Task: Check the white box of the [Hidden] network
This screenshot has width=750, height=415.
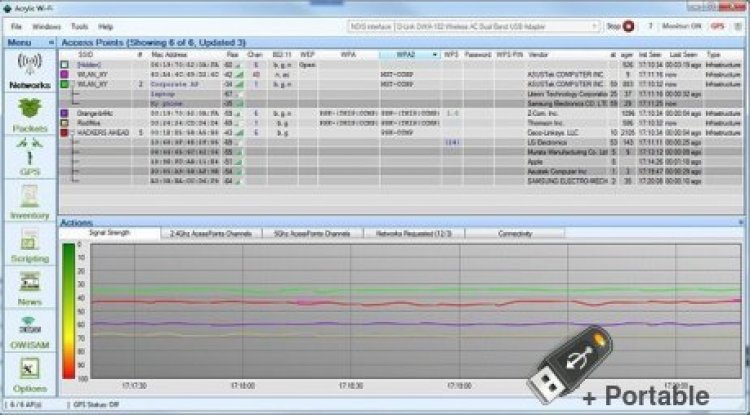Action: tap(65, 65)
